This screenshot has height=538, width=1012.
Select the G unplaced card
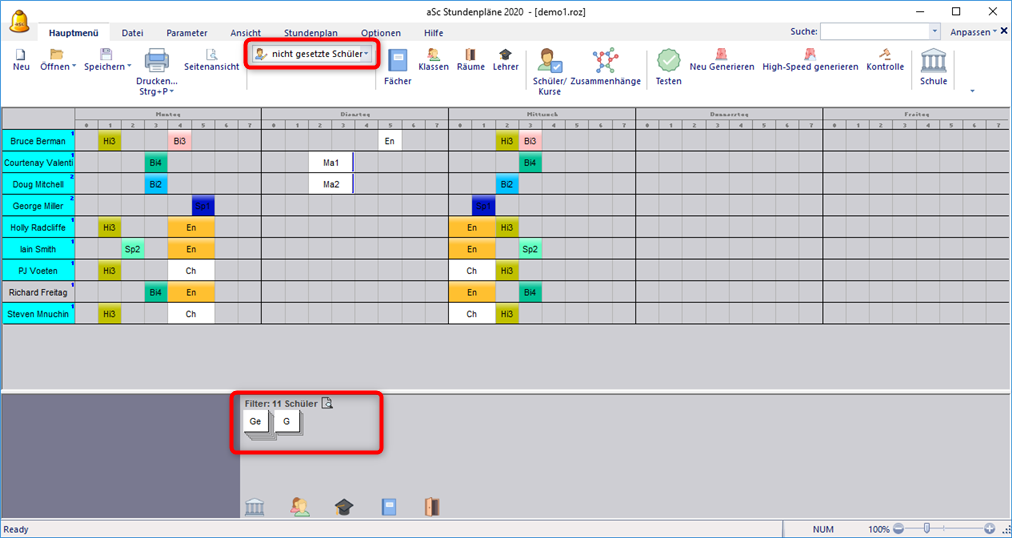287,423
